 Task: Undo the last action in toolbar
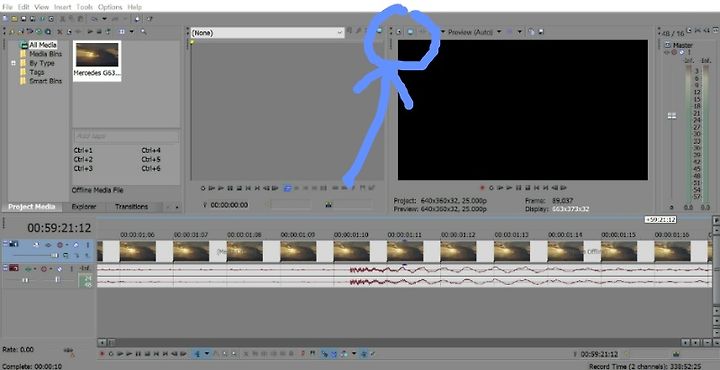coord(94,19)
